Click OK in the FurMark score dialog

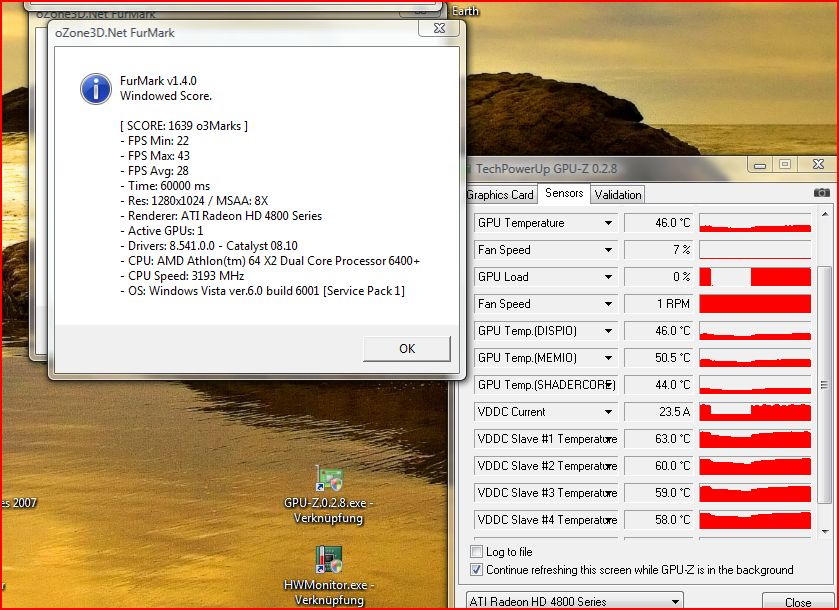click(407, 349)
